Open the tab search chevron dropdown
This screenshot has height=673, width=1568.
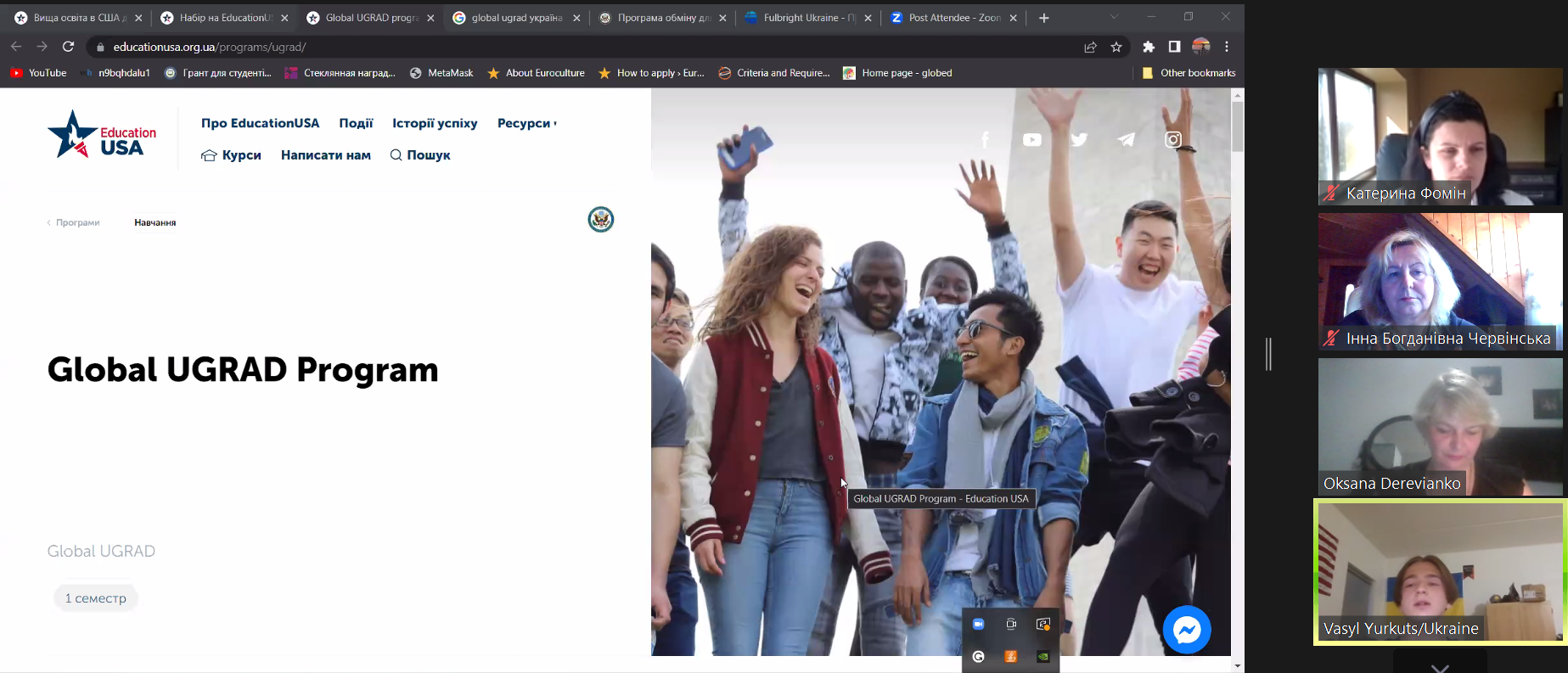point(1114,17)
